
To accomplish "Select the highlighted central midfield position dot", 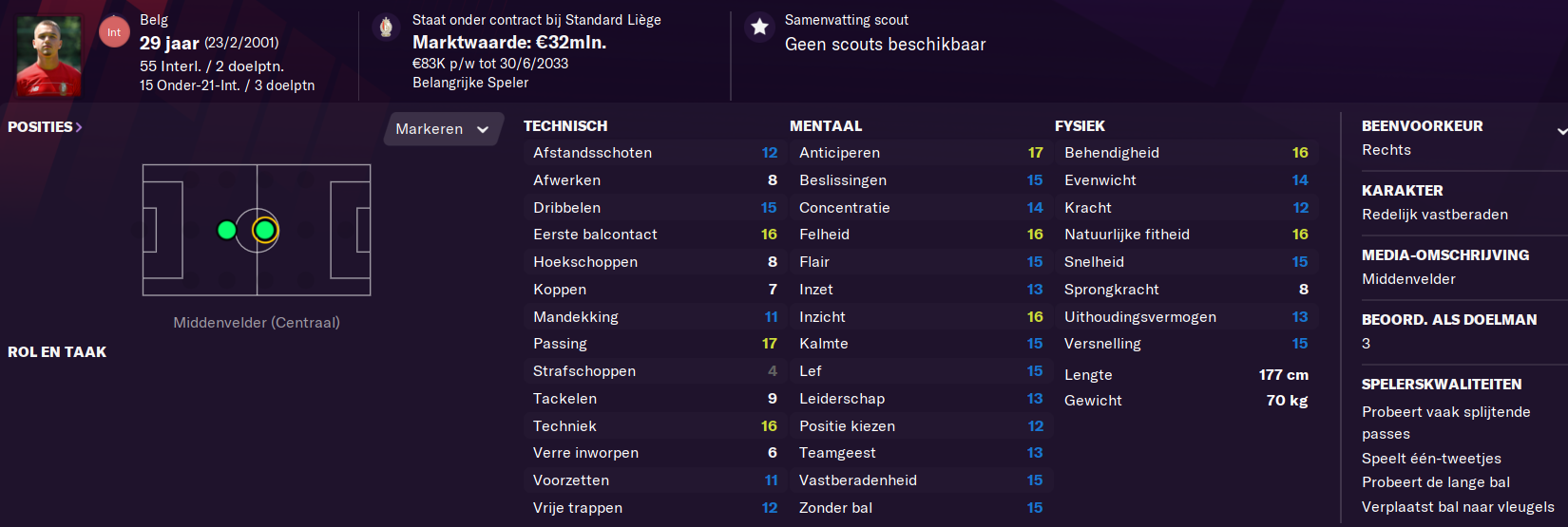I will (x=265, y=230).
